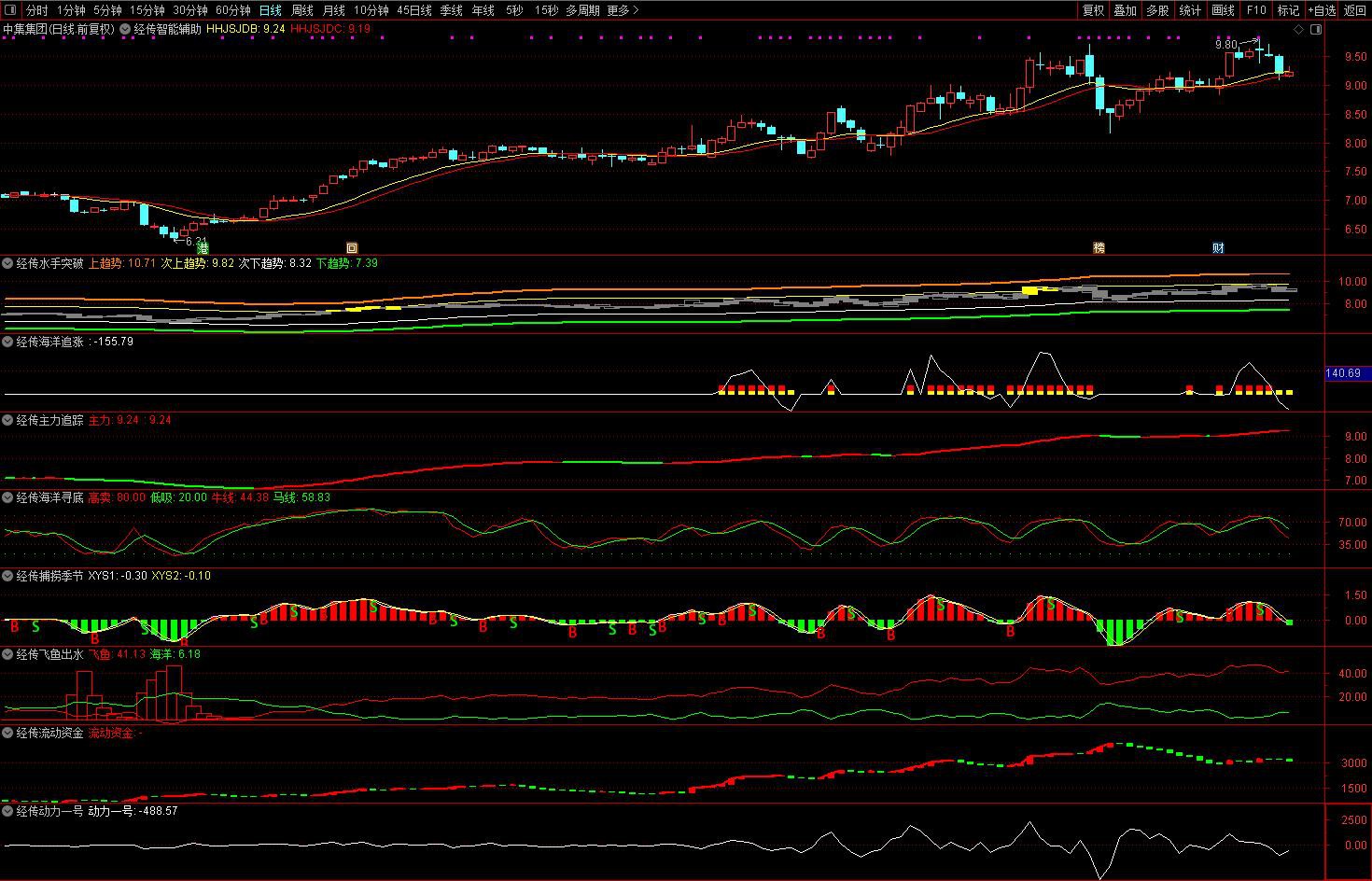Click the 牛线: 44.38 value
Viewport: 1372px width, 881px height.
[x=241, y=497]
